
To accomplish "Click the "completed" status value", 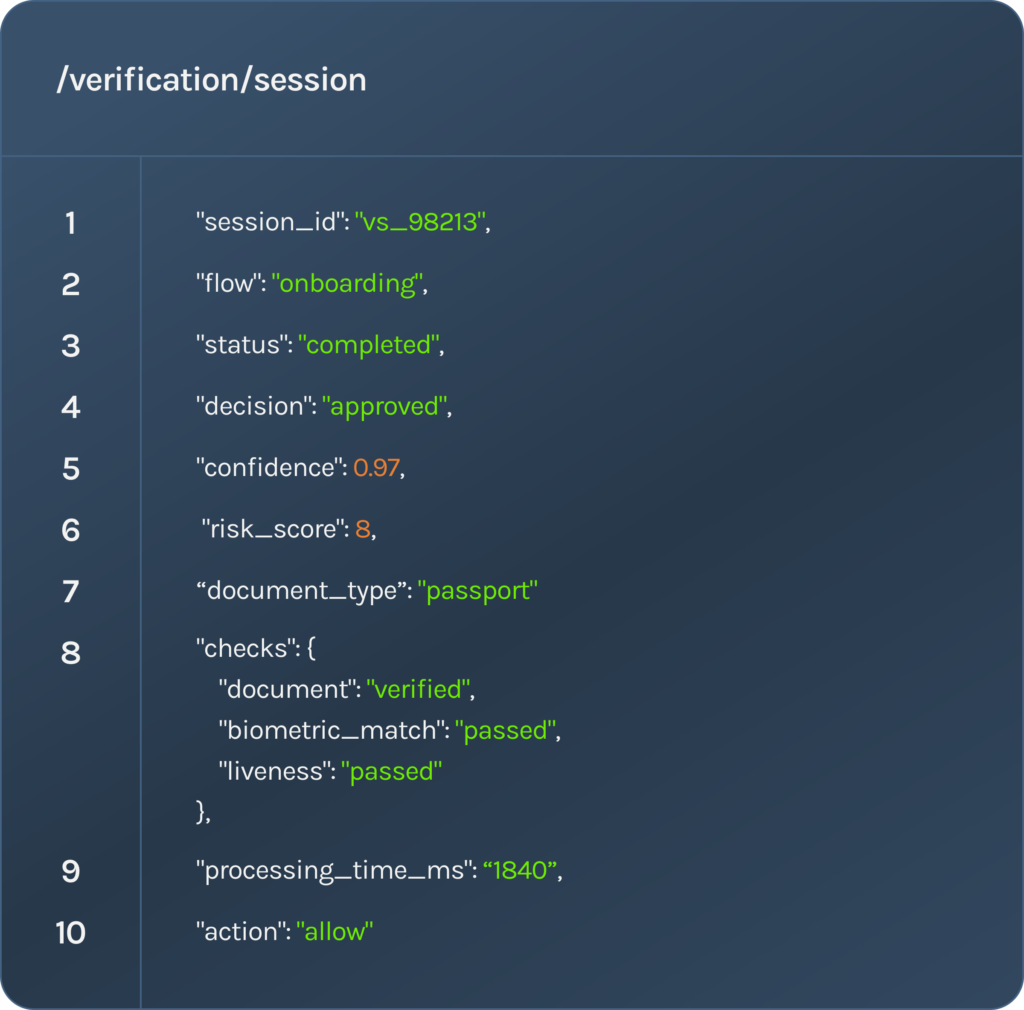I will click(369, 345).
